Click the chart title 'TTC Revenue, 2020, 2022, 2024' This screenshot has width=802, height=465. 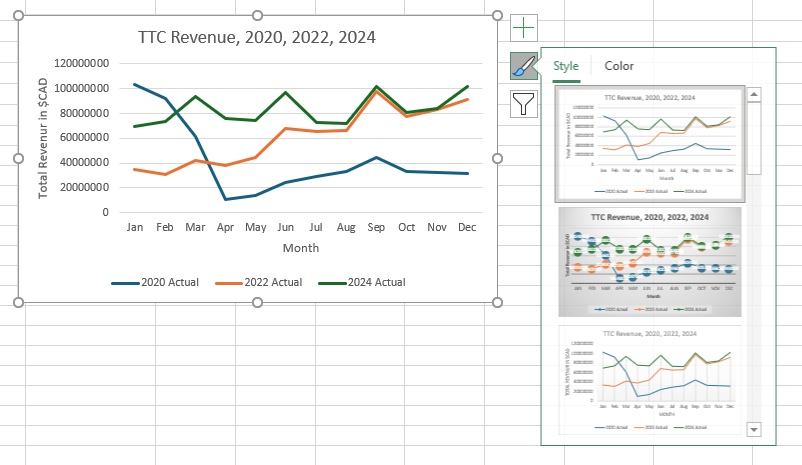pos(257,37)
